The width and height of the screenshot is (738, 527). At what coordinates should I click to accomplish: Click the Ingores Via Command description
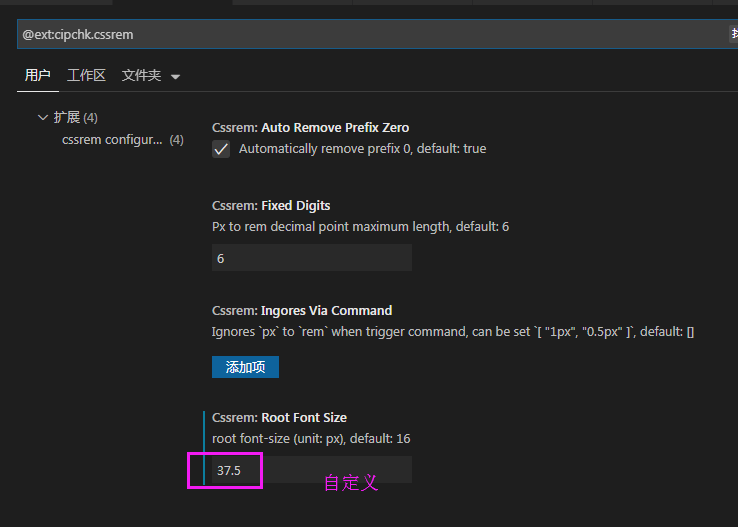pyautogui.click(x=453, y=331)
